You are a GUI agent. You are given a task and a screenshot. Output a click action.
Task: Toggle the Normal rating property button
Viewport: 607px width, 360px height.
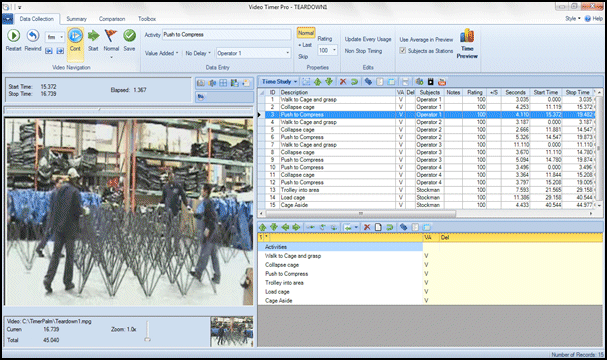306,33
